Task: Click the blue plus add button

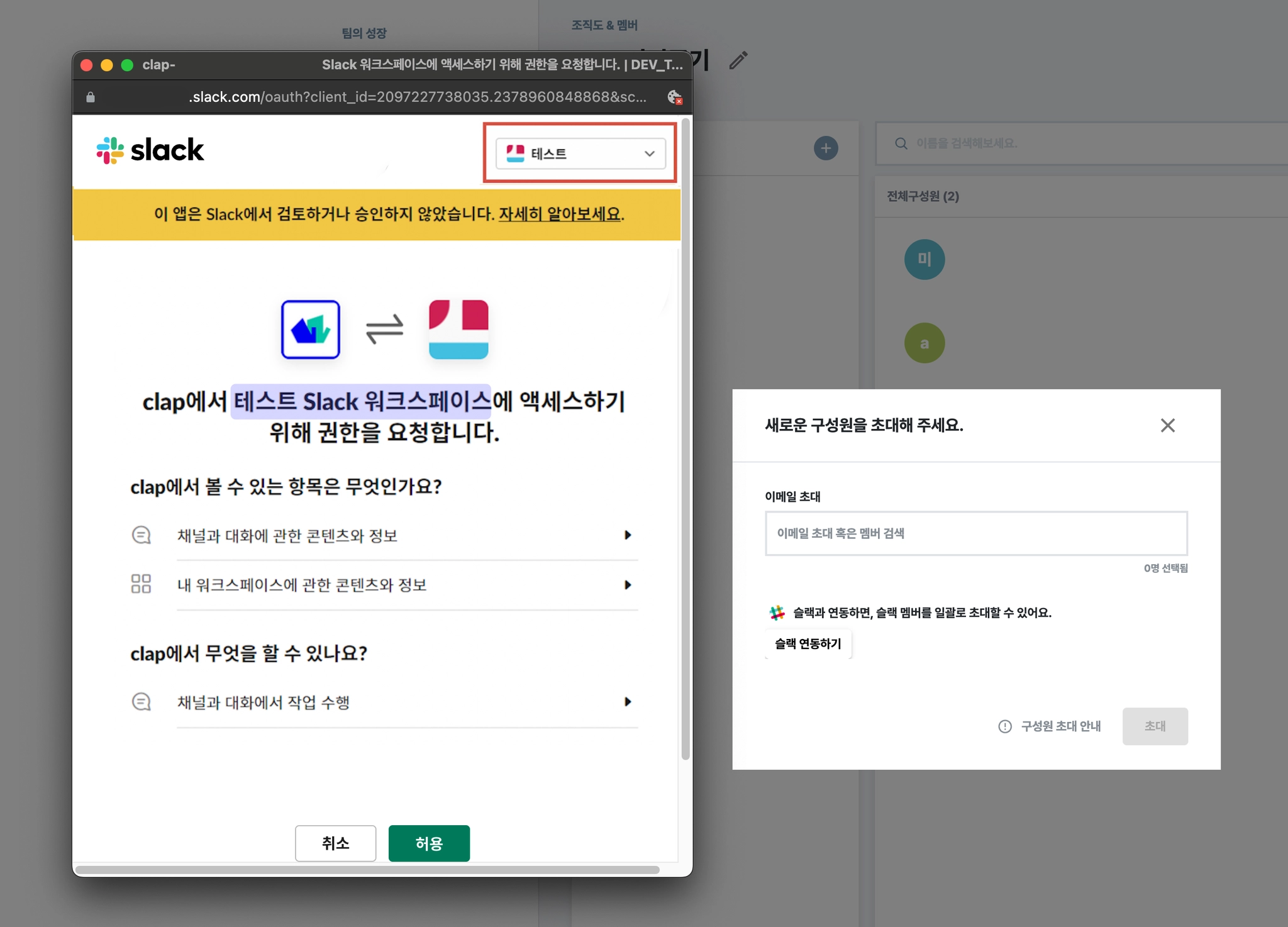Action: pyautogui.click(x=825, y=148)
